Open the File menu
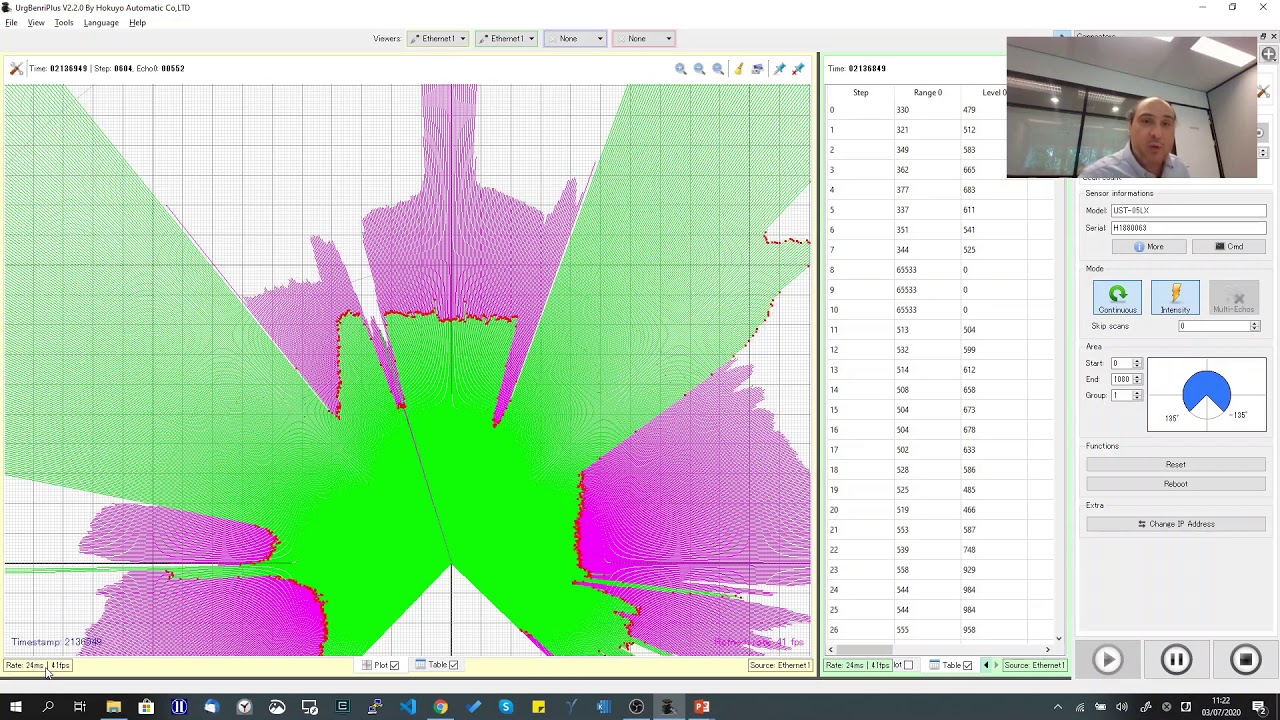The height and width of the screenshot is (720, 1280). [x=11, y=23]
